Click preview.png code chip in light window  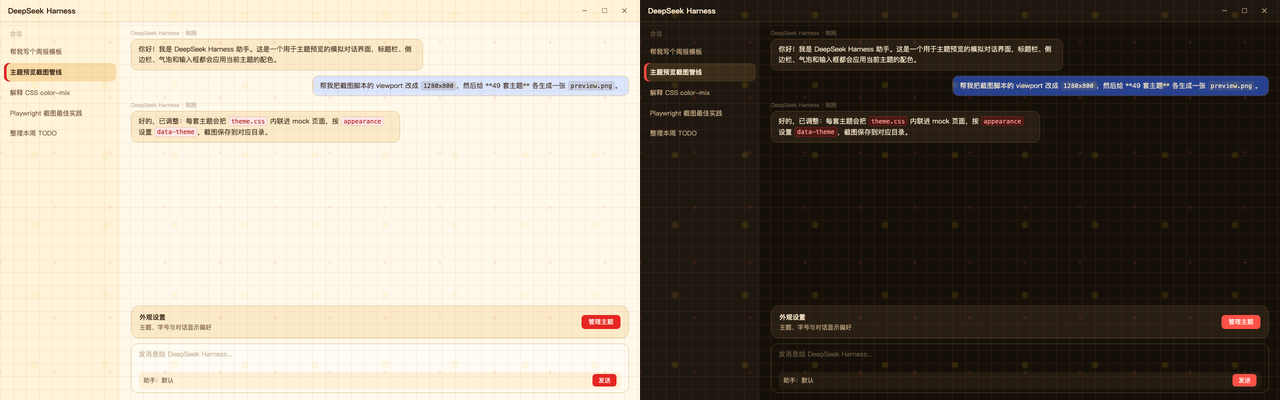[x=591, y=86]
